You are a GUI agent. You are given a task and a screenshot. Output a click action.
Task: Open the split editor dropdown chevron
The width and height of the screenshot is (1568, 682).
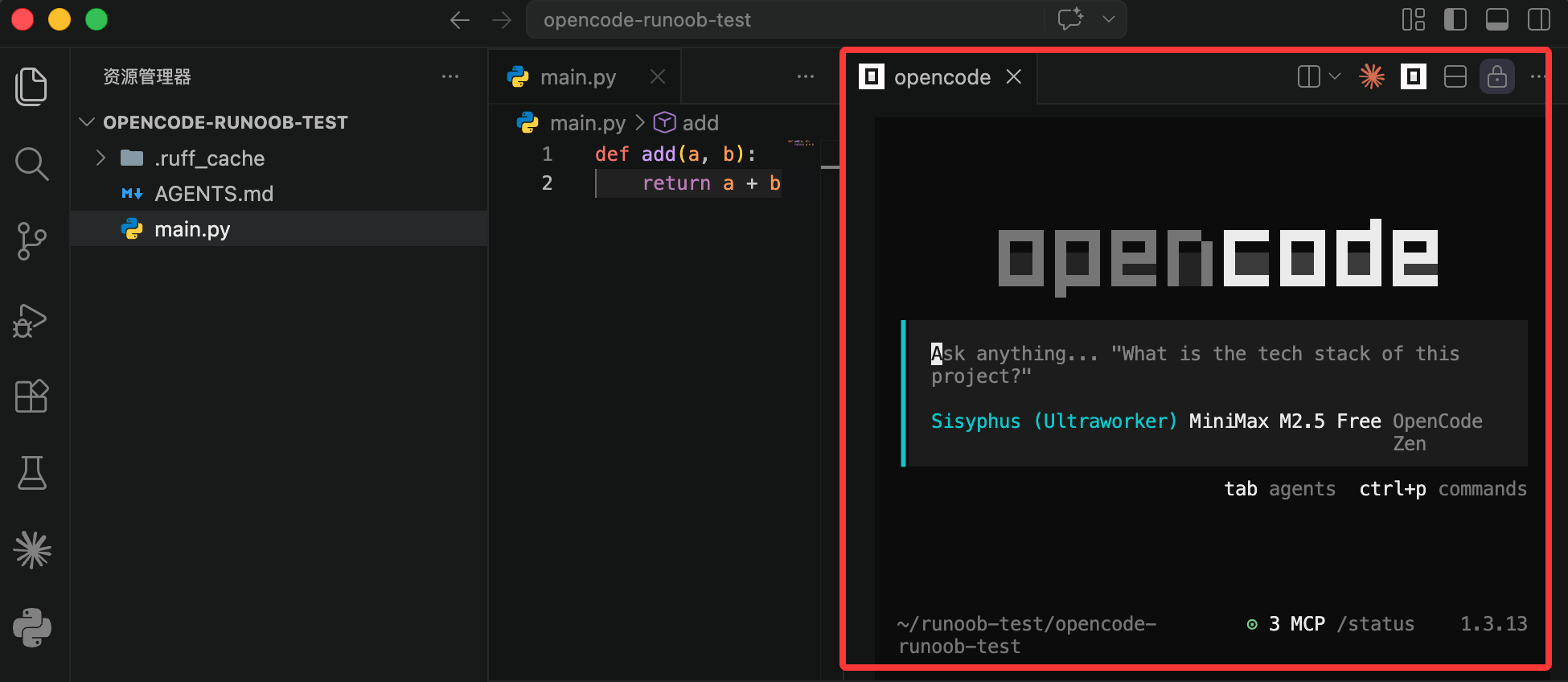pos(1335,76)
